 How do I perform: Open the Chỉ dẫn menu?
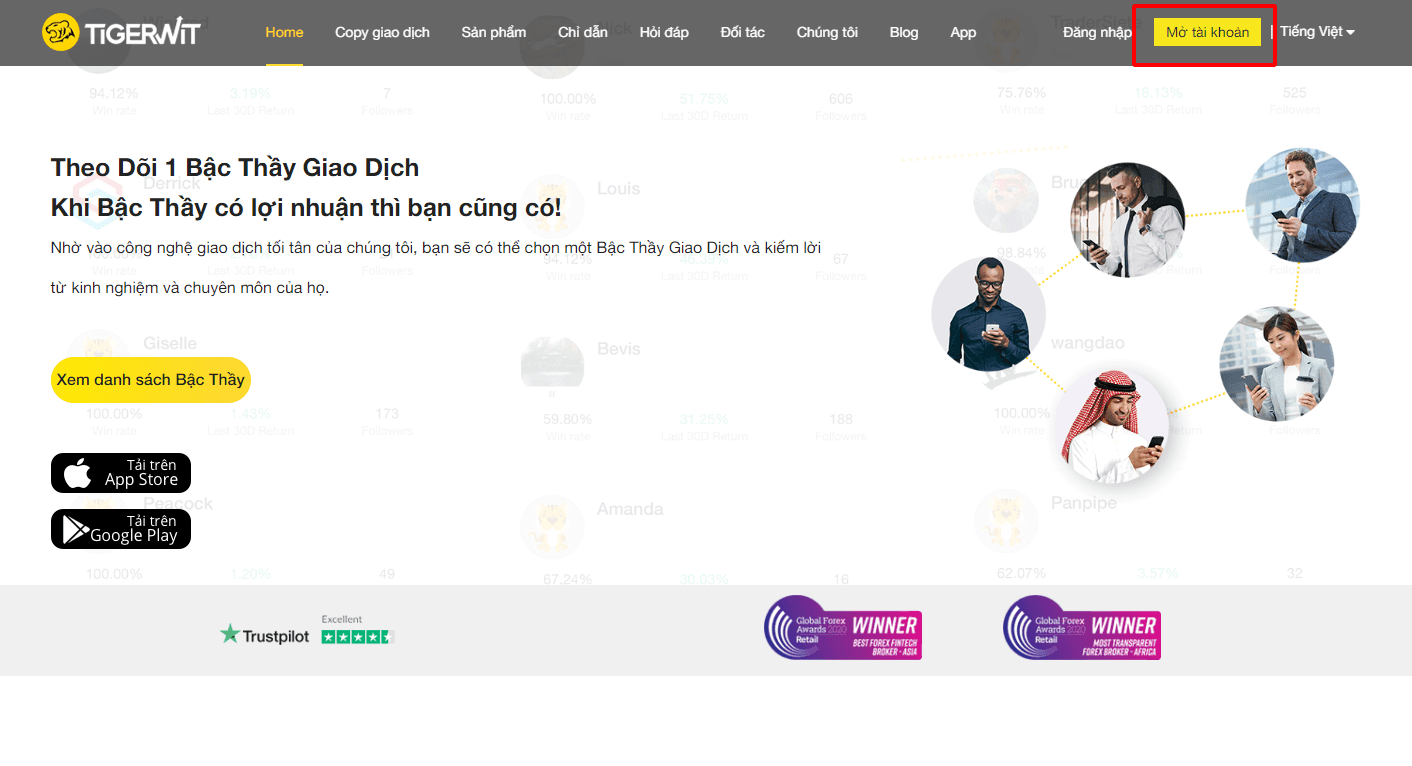[583, 32]
